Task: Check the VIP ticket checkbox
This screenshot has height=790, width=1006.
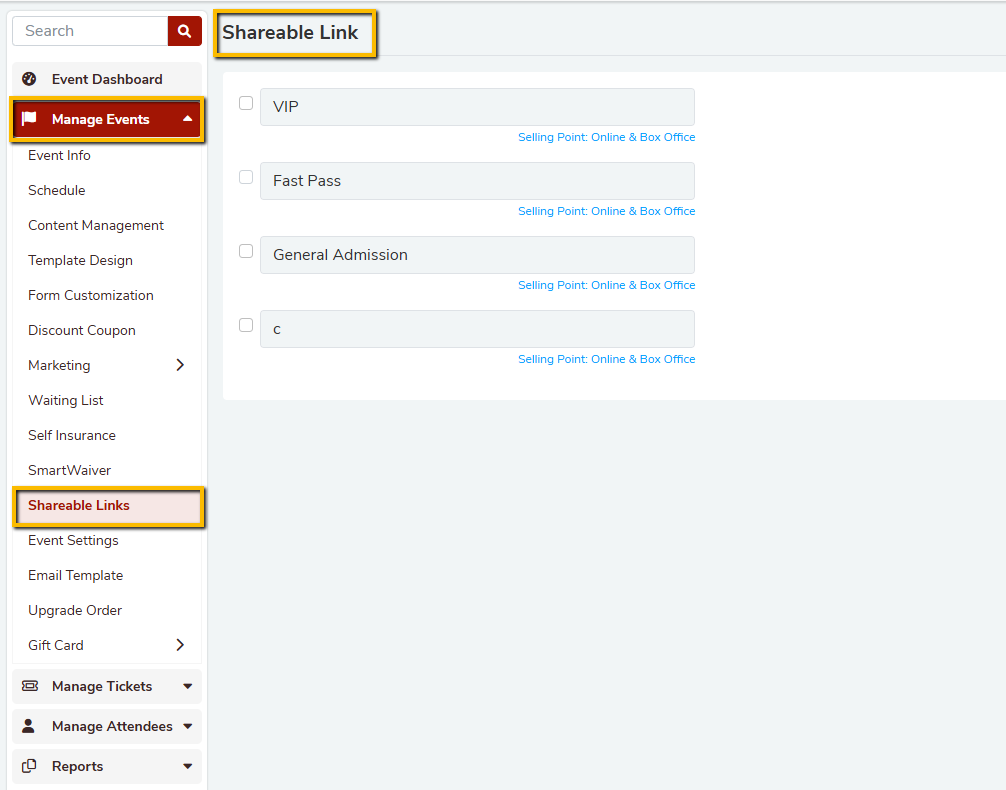Action: click(246, 103)
